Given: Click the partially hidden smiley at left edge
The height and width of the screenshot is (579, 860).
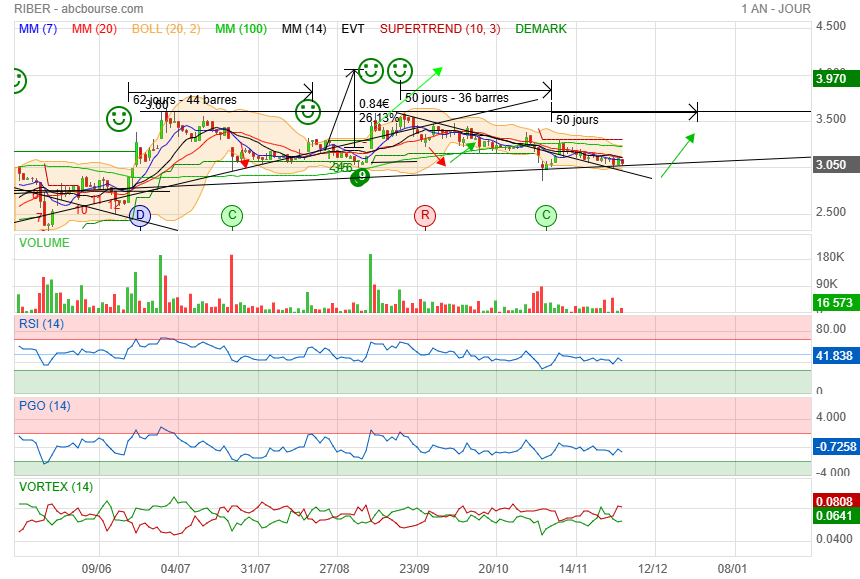Looking at the screenshot, I should (x=17, y=82).
